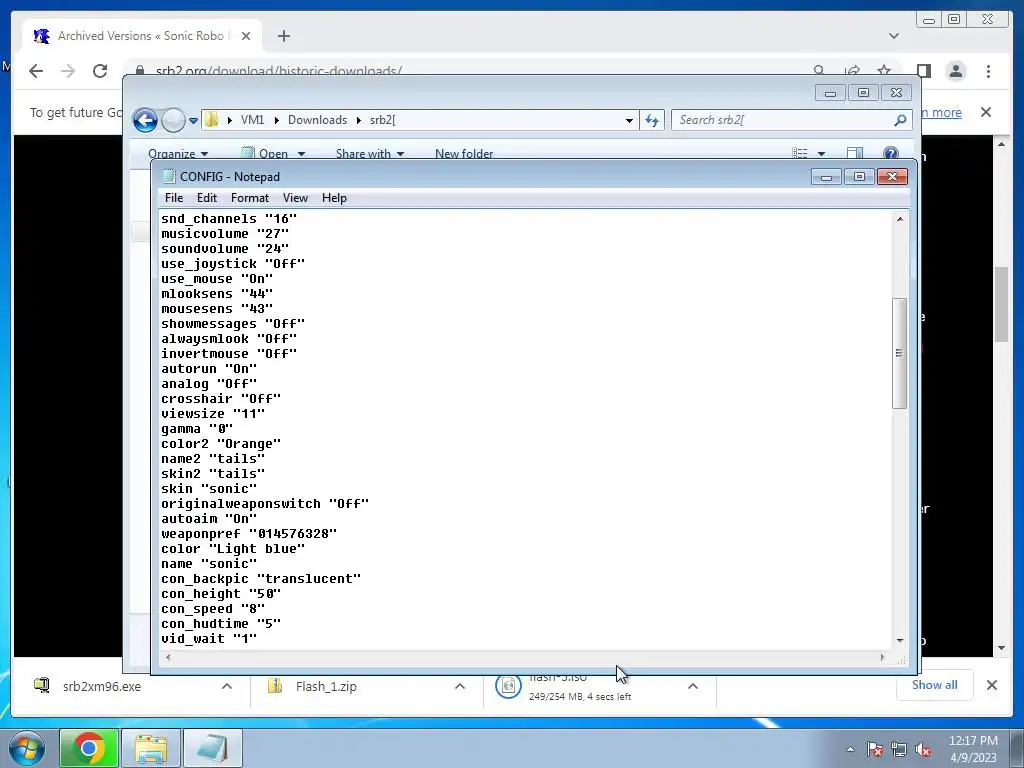
Task: Click the srb2[ breadcrumb in Explorer
Action: click(x=383, y=120)
